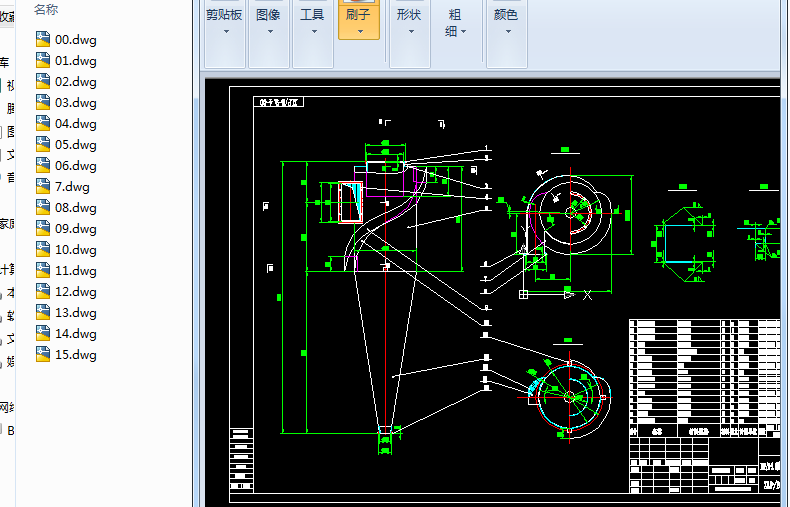Screen dimensions: 790x507
Task: Click the 08.dwg file icon
Action: click(x=43, y=208)
